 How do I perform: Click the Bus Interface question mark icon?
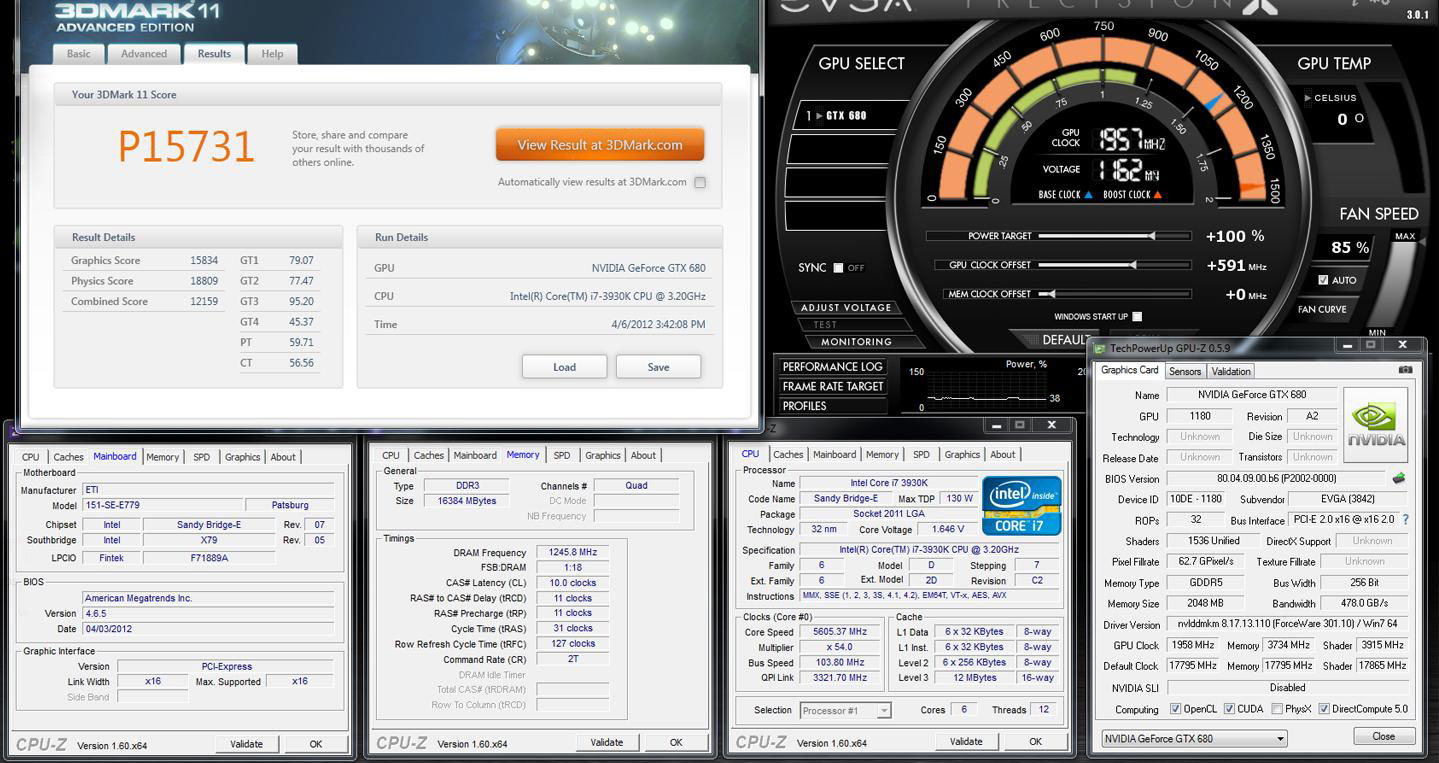(1405, 520)
